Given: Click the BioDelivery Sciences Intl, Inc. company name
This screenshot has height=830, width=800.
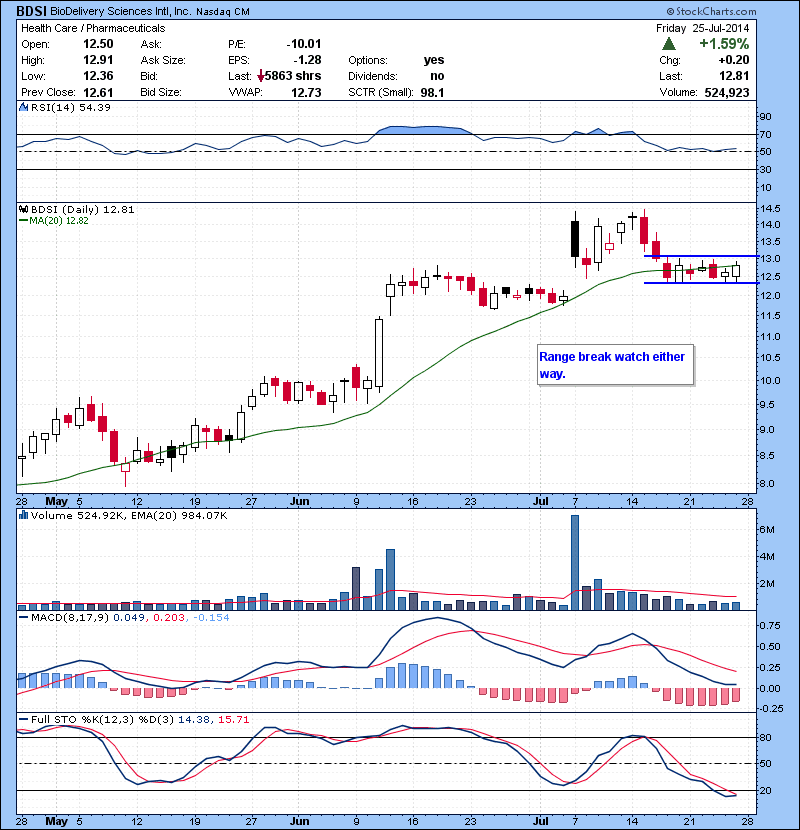Looking at the screenshot, I should coord(120,11).
